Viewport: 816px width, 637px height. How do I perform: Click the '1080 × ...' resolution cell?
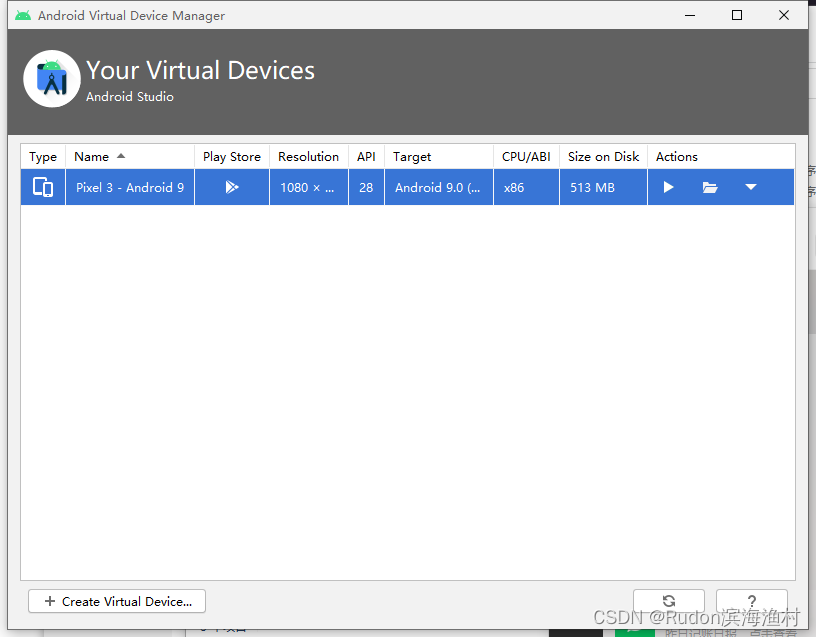309,187
